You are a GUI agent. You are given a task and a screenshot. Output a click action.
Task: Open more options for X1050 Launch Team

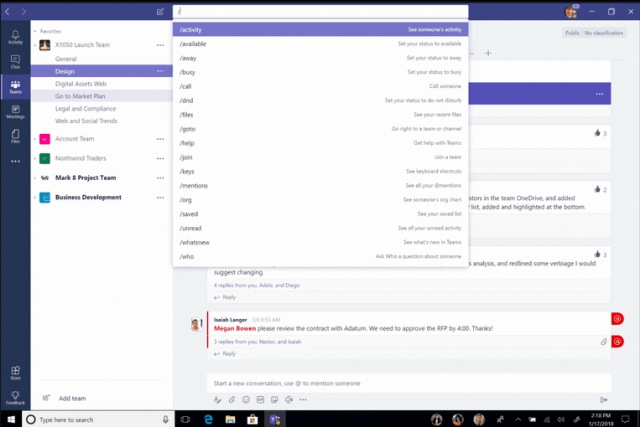tap(160, 45)
